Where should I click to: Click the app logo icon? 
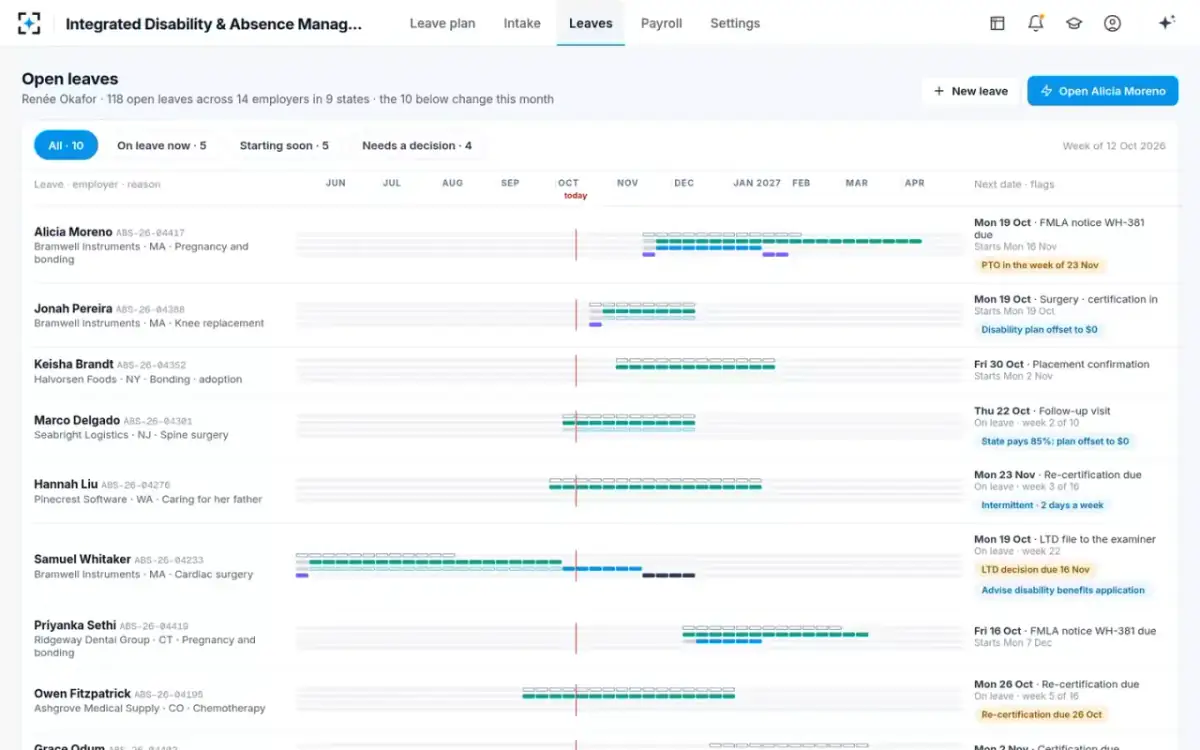(29, 24)
